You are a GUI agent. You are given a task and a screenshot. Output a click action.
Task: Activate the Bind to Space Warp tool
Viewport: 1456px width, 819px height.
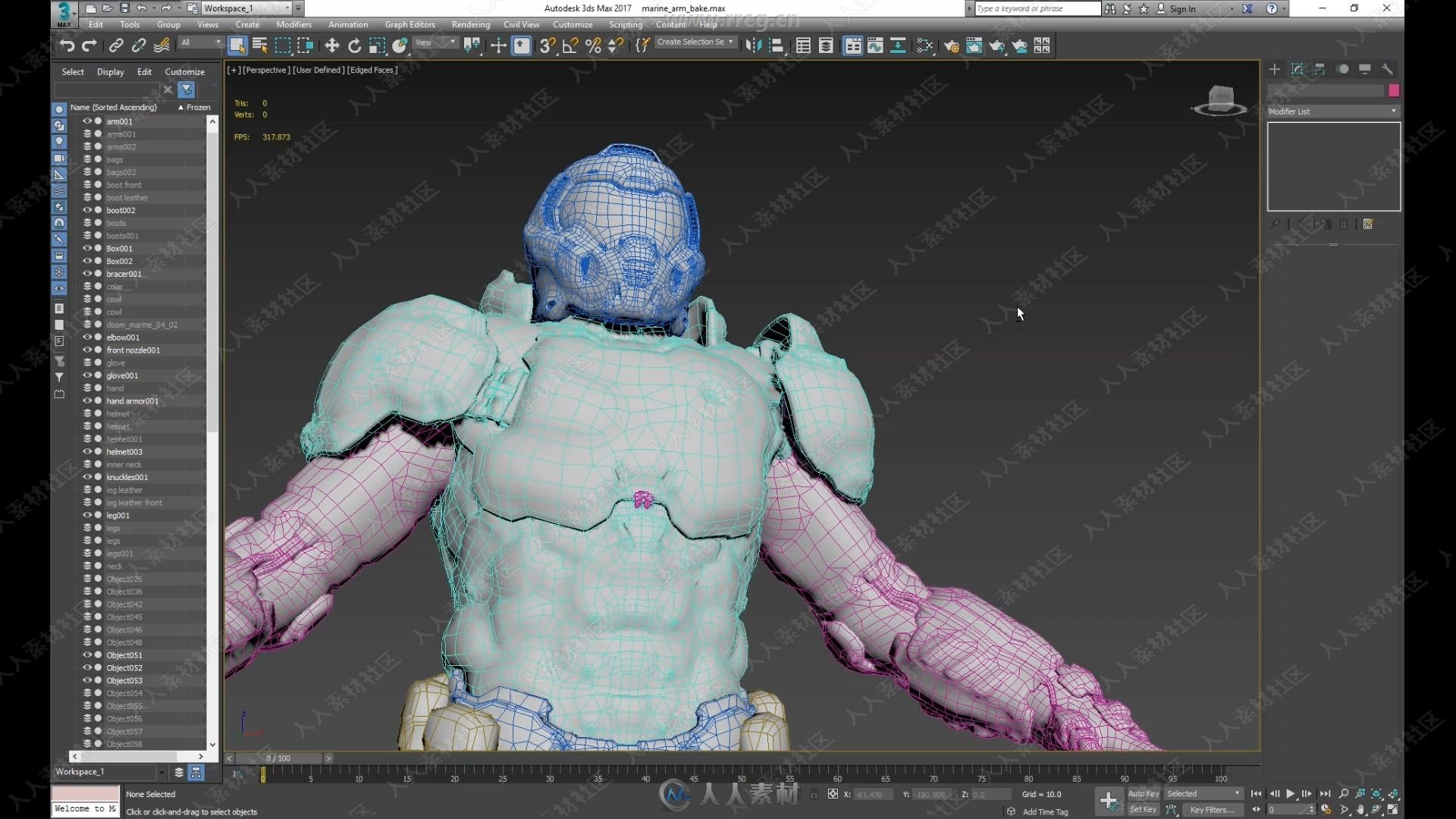[162, 45]
